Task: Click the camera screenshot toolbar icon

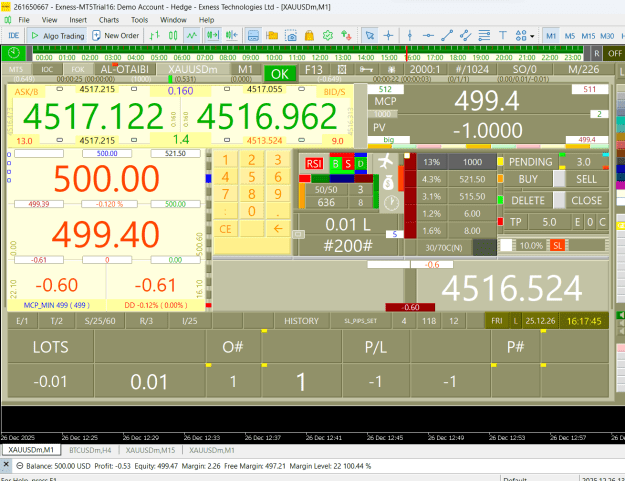Action: coord(291,35)
